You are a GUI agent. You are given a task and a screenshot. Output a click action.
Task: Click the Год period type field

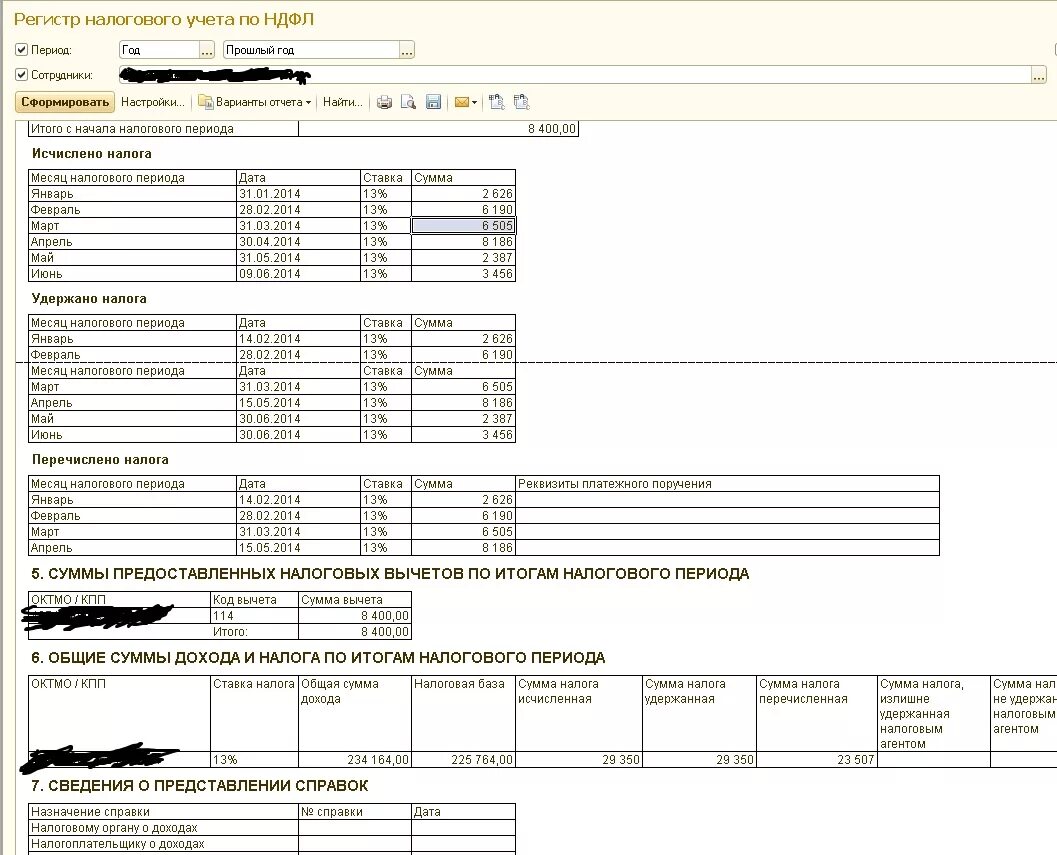coord(159,50)
